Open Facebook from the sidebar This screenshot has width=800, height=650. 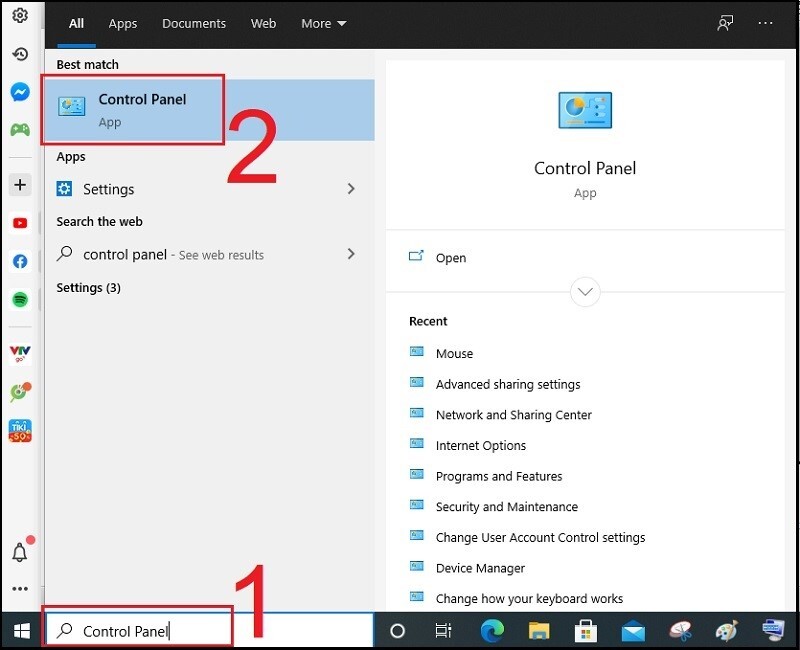click(x=20, y=261)
